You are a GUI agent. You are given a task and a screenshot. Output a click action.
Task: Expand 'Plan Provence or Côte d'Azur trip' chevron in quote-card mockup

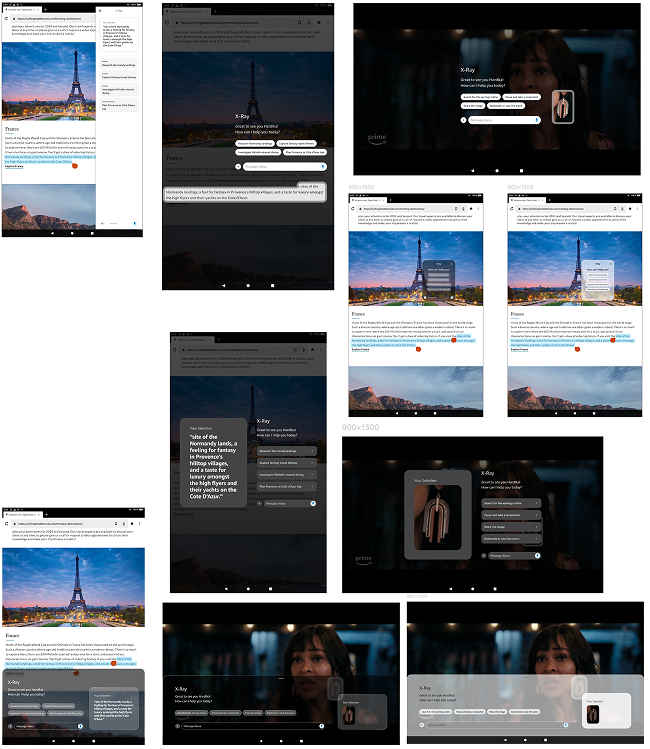point(312,487)
